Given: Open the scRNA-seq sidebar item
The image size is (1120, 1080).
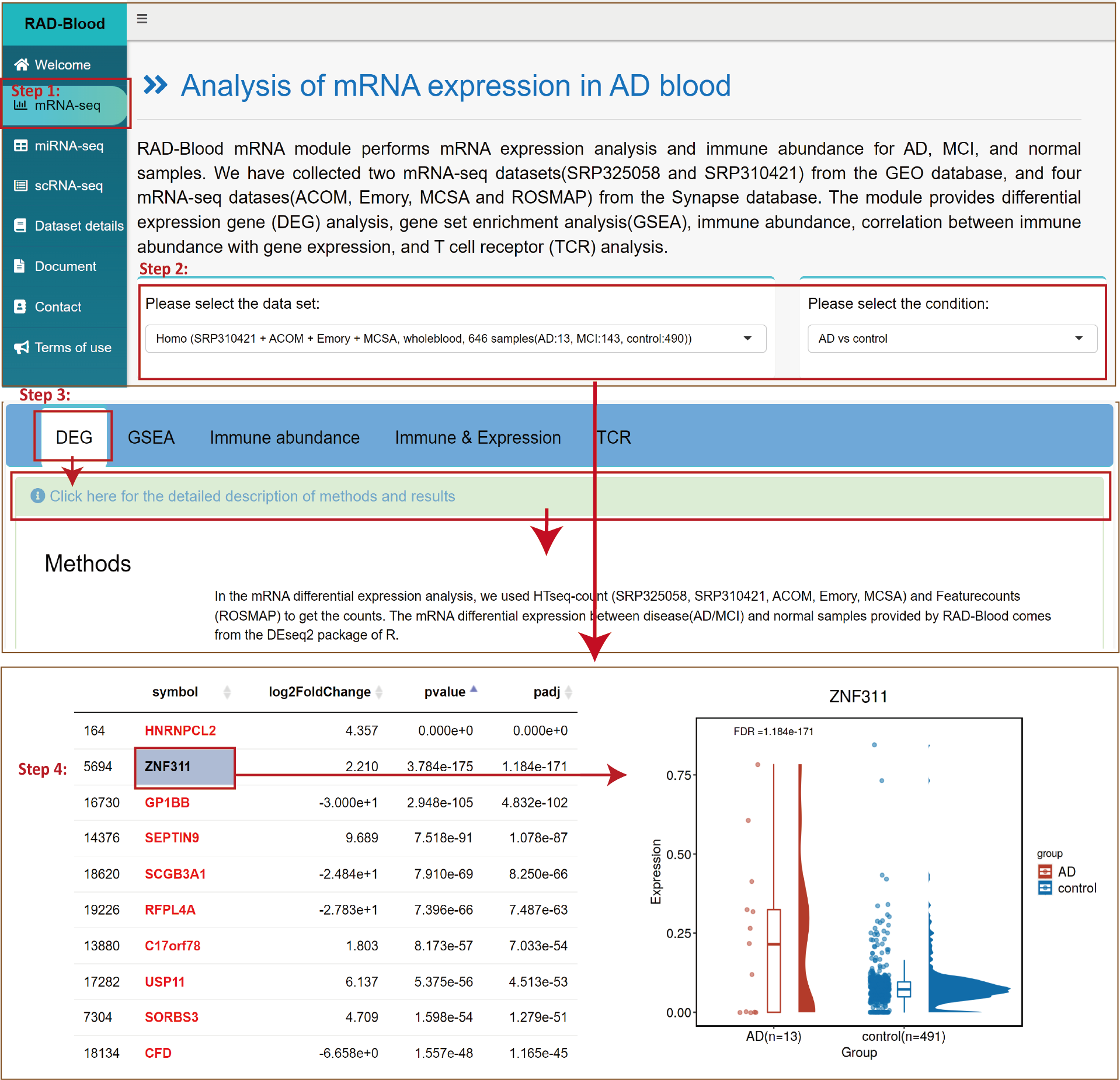Looking at the screenshot, I should pyautogui.click(x=64, y=186).
